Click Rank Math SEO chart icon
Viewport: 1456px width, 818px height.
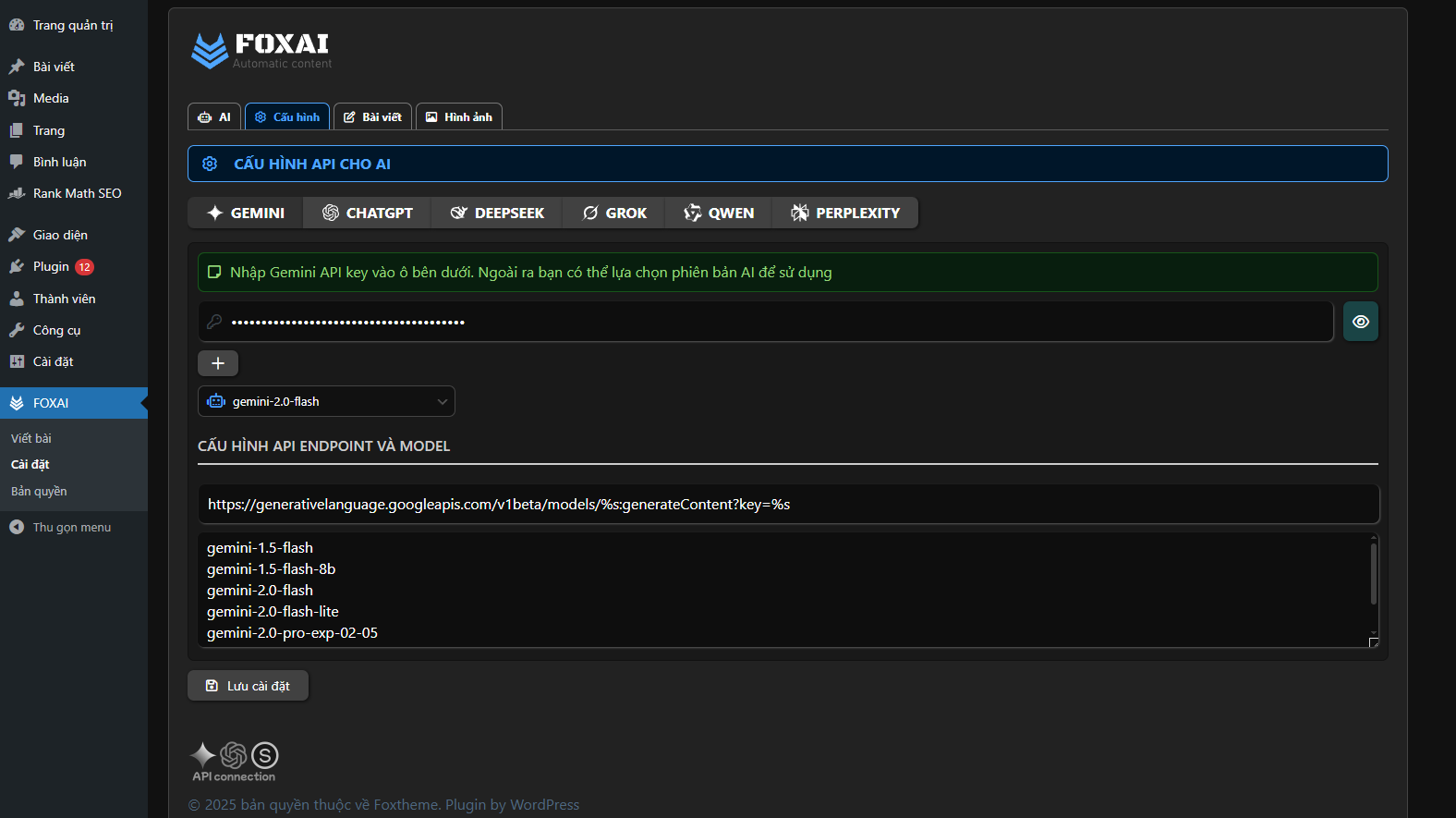(17, 193)
